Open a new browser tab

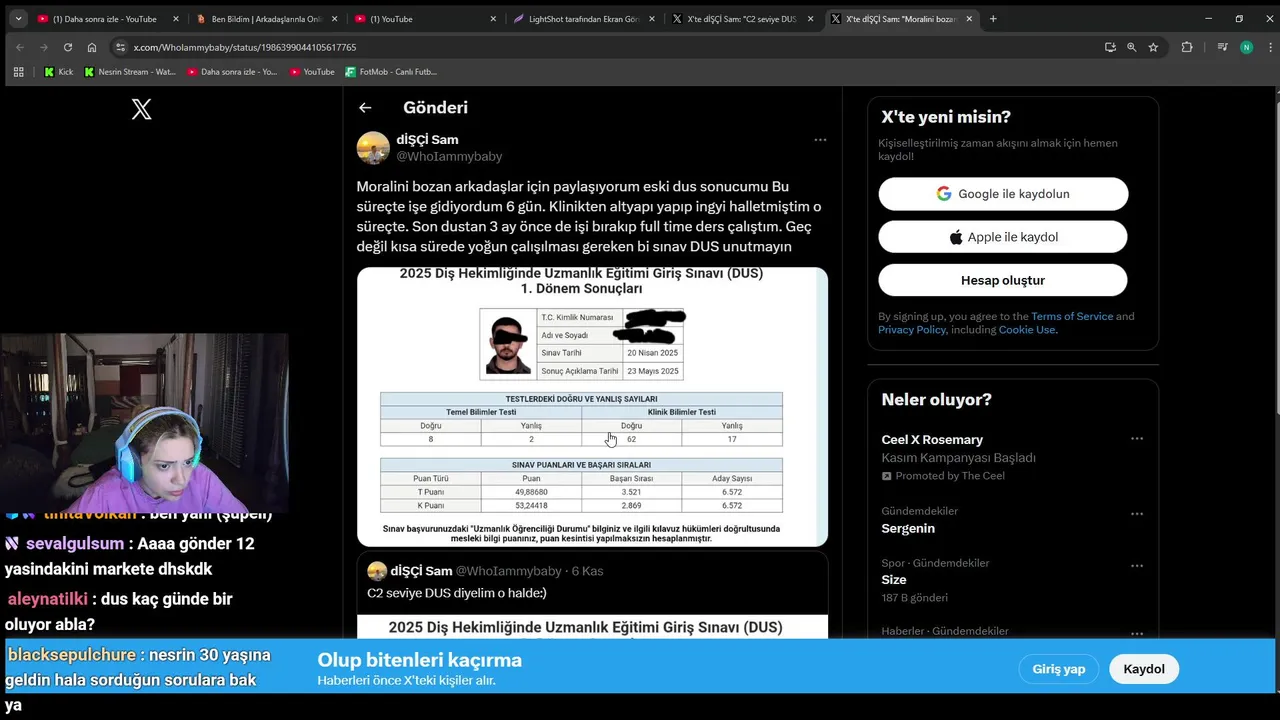click(993, 18)
